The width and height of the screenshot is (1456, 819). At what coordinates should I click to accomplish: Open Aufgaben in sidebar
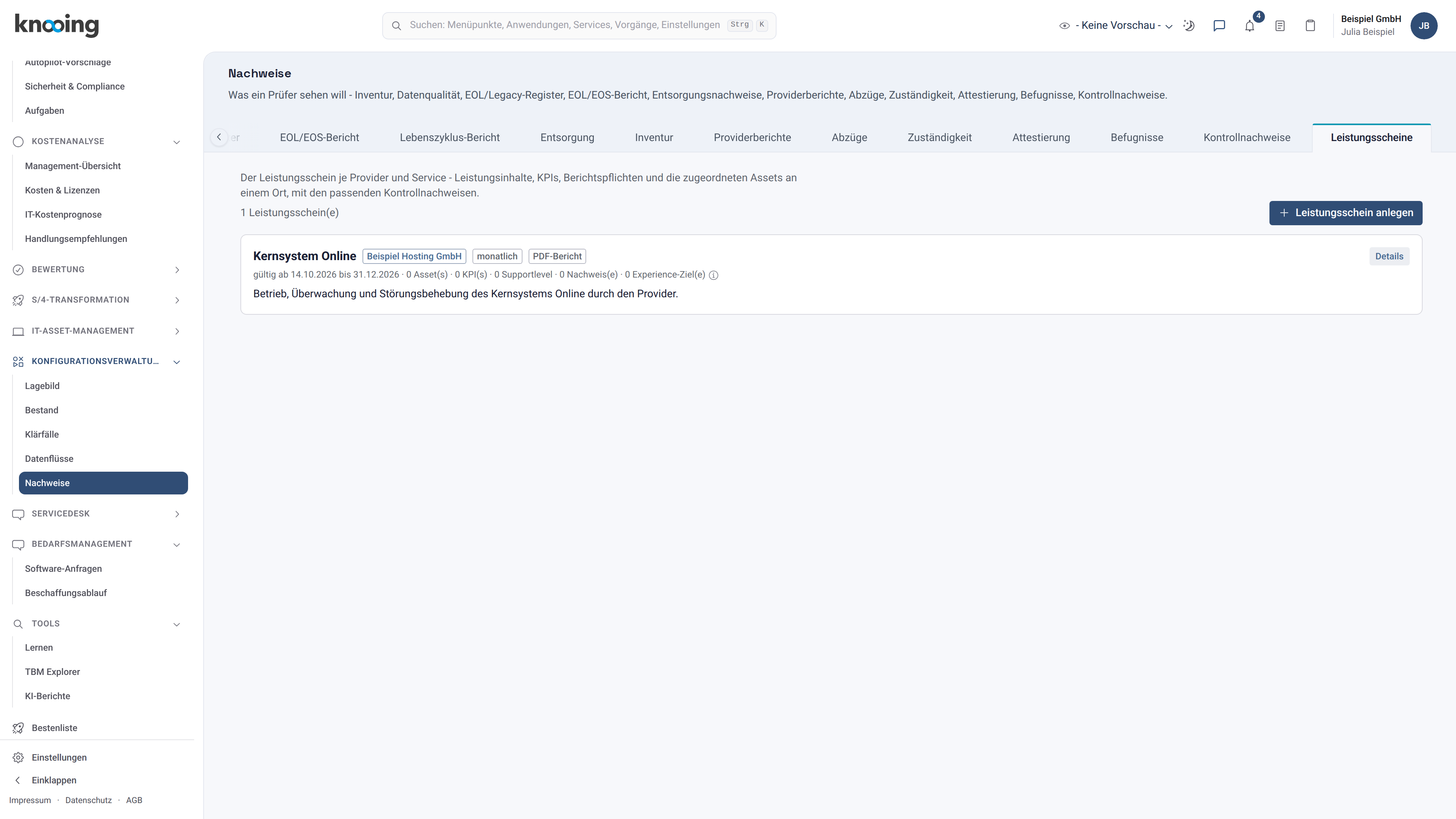coord(44,111)
